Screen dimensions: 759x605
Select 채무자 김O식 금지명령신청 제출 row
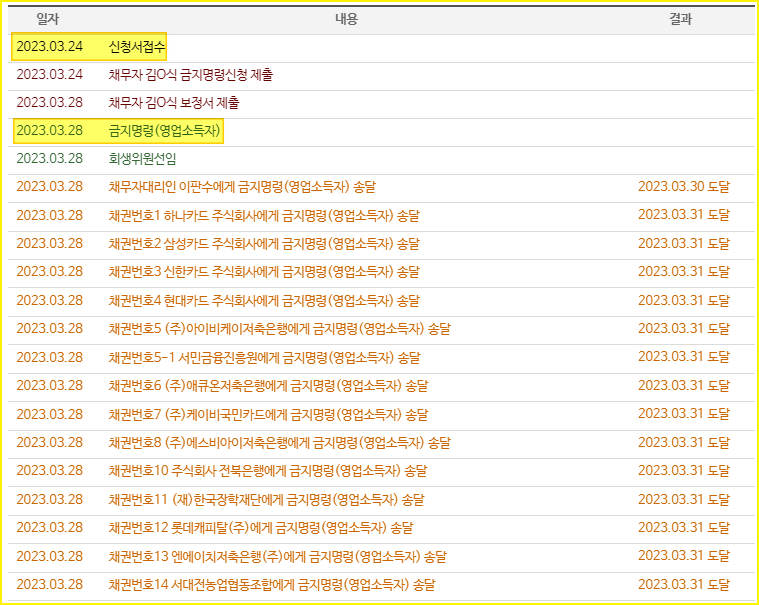click(x=381, y=75)
